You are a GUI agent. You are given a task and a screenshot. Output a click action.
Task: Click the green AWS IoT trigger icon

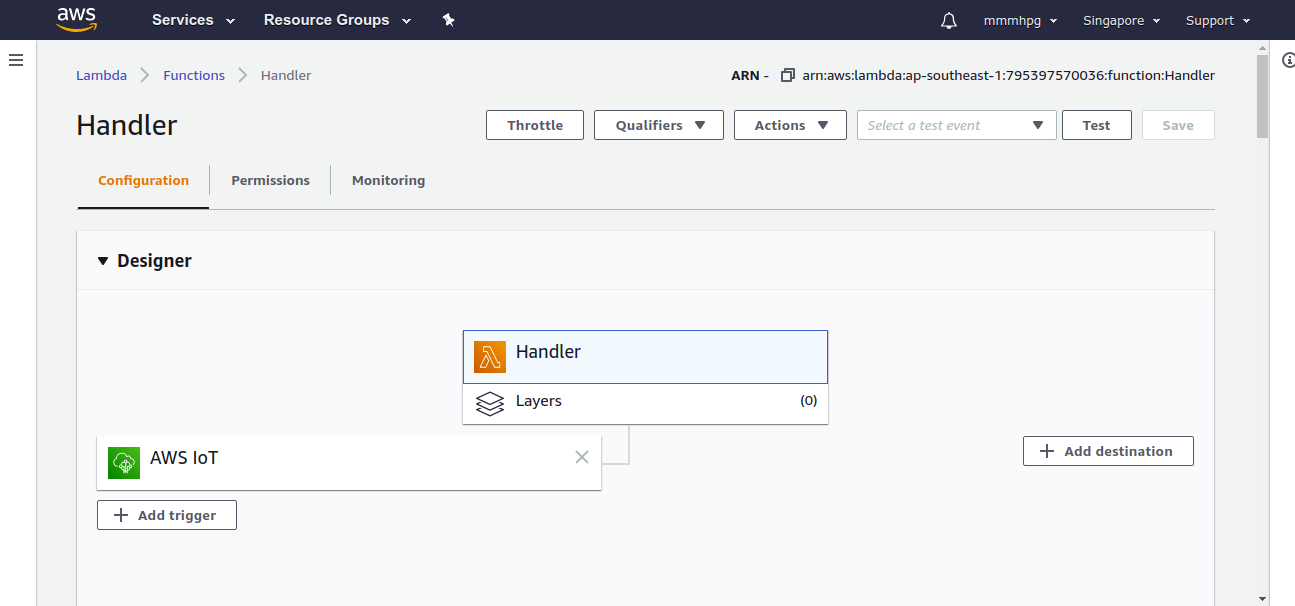pyautogui.click(x=124, y=462)
